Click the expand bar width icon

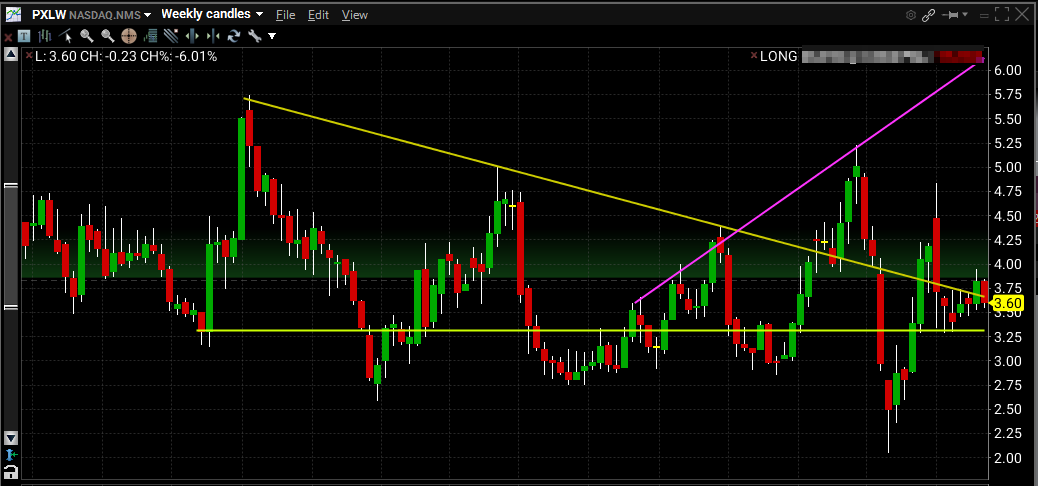tap(193, 36)
